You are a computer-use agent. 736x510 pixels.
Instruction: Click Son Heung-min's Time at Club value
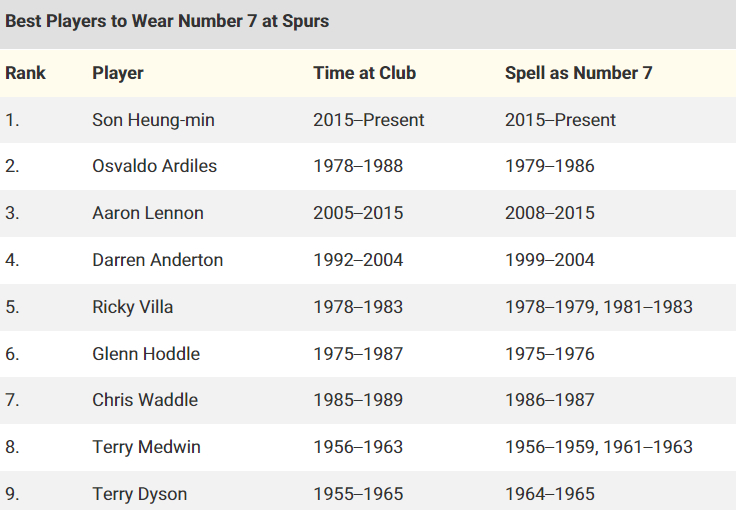[369, 120]
